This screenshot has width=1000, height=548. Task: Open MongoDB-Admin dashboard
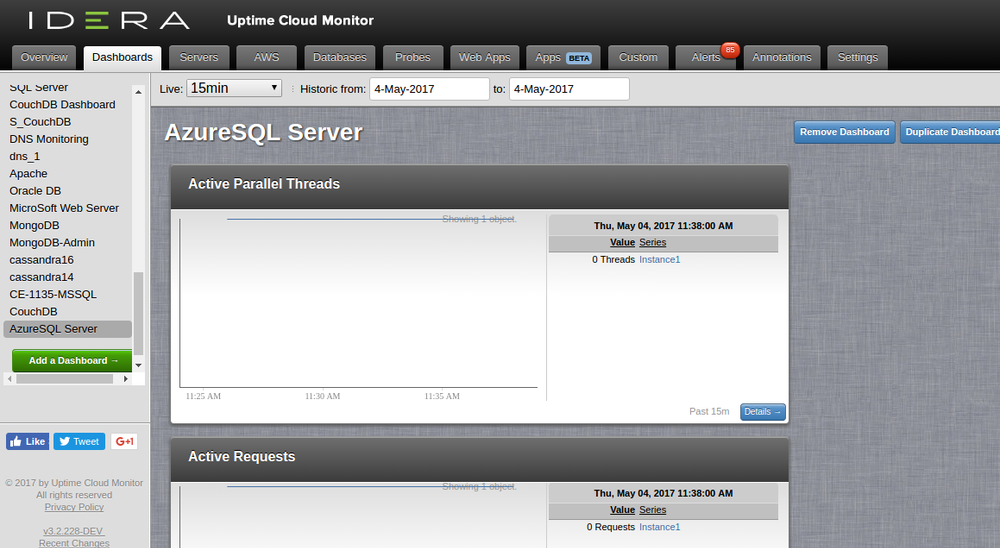52,242
